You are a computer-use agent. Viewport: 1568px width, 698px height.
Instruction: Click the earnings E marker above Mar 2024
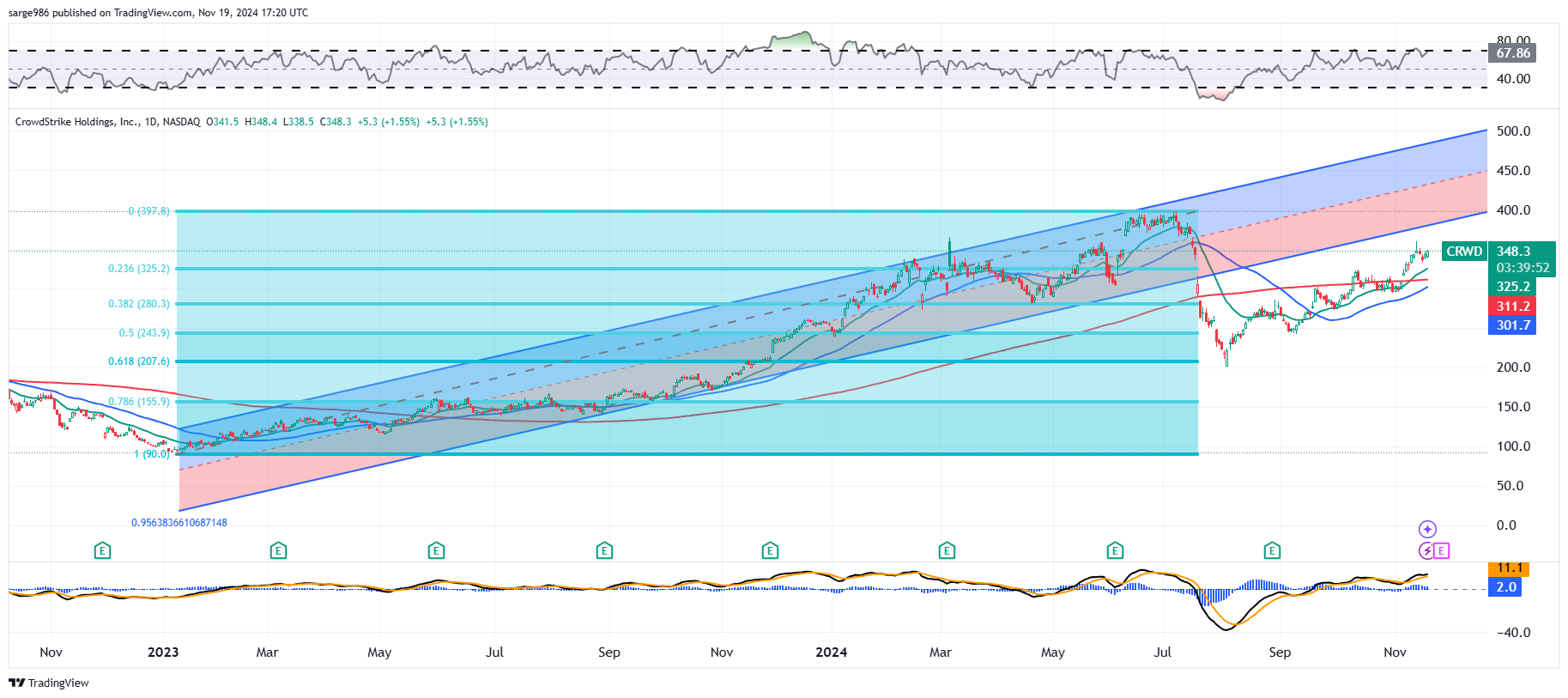[x=947, y=550]
